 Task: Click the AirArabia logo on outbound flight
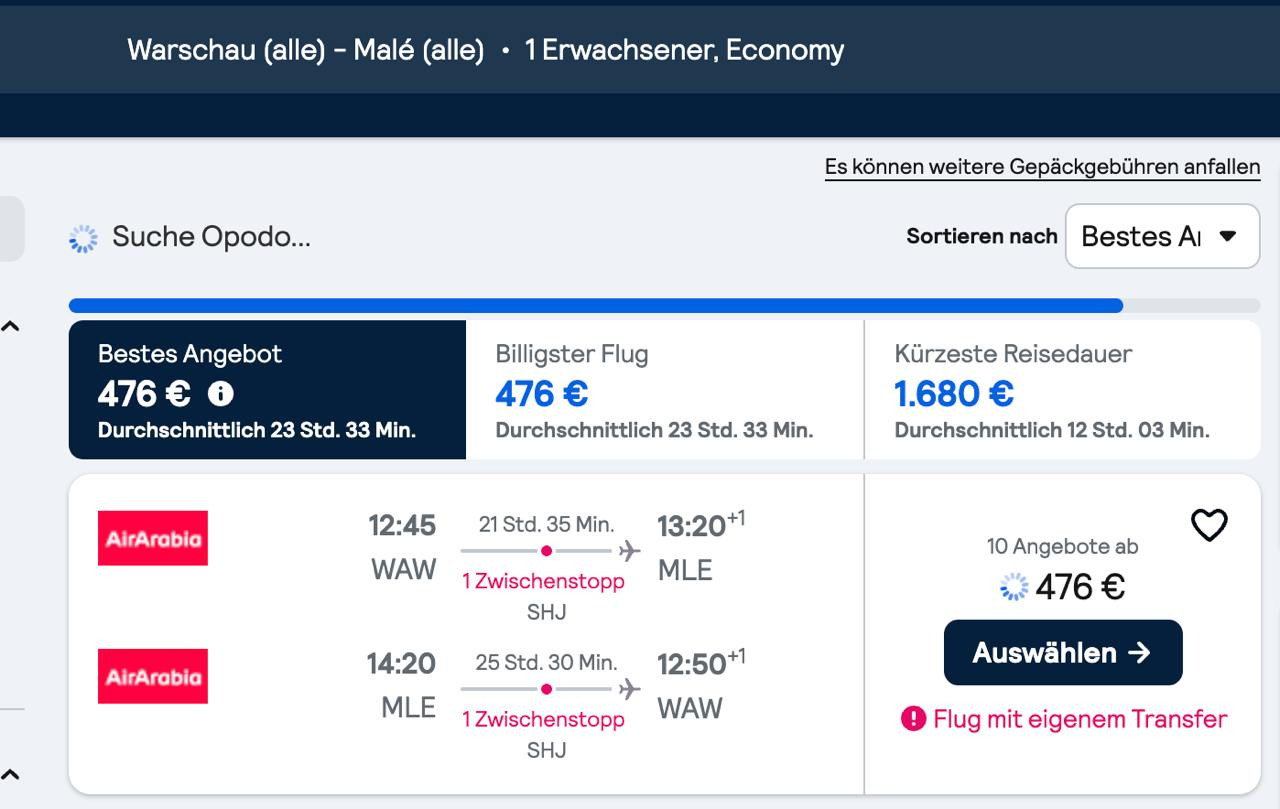153,538
